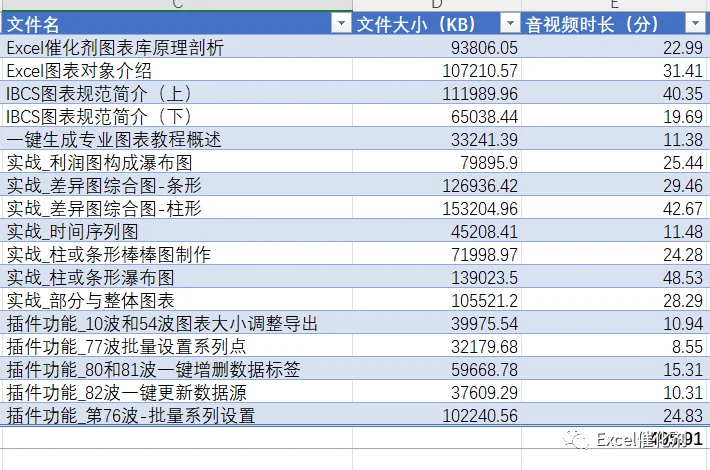Select cell 实战_利润图构成瀑布图
The image size is (710, 470).
click(177, 162)
